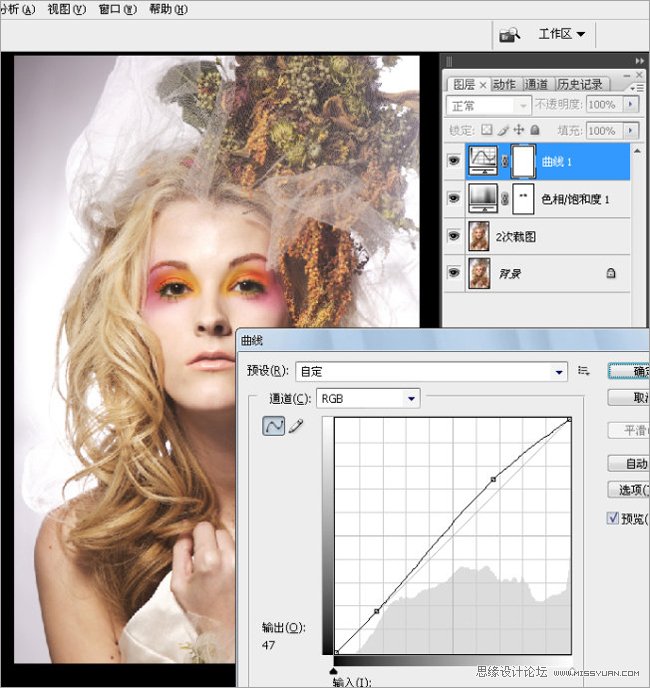Select the pencil draw-curve tool
The height and width of the screenshot is (688, 650).
295,426
